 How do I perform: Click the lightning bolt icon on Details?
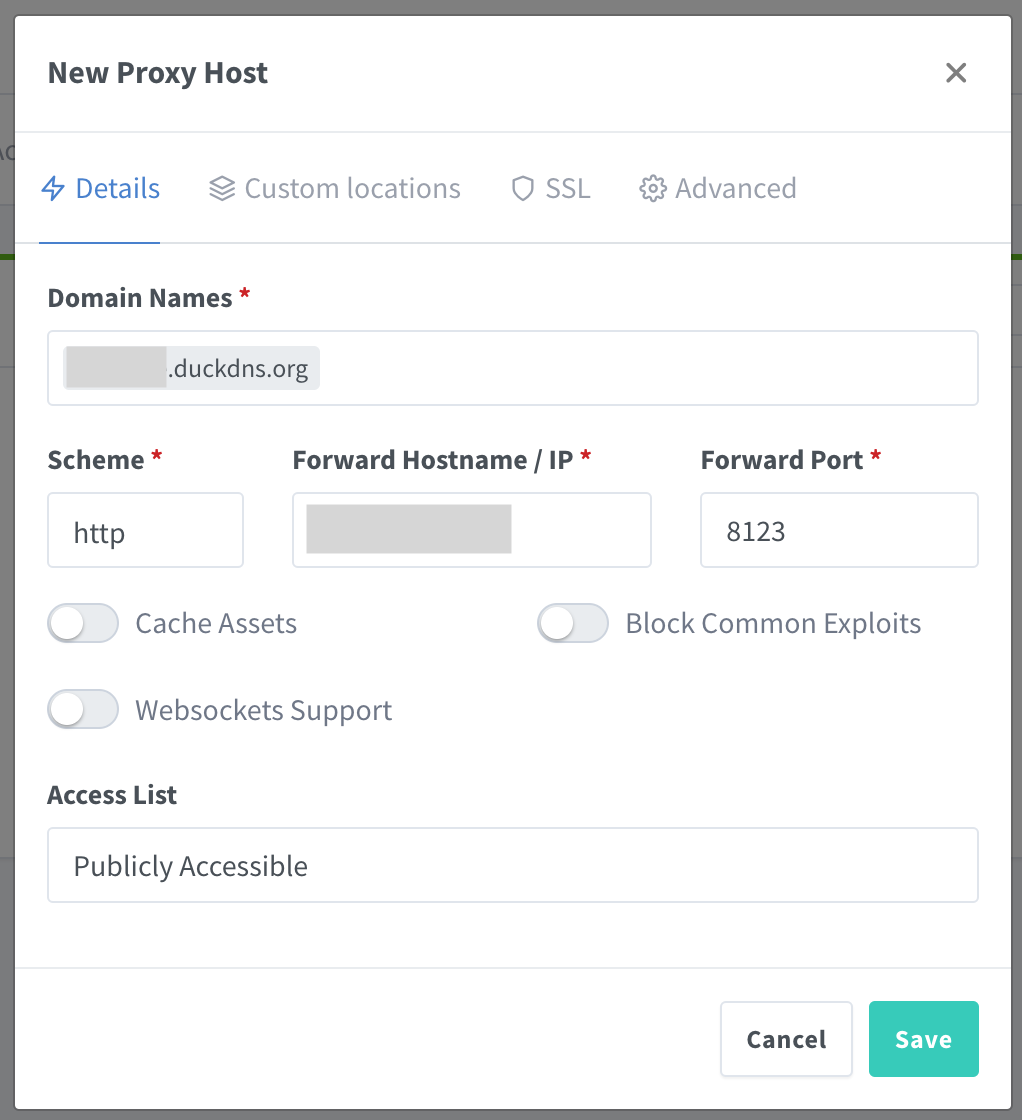53,189
